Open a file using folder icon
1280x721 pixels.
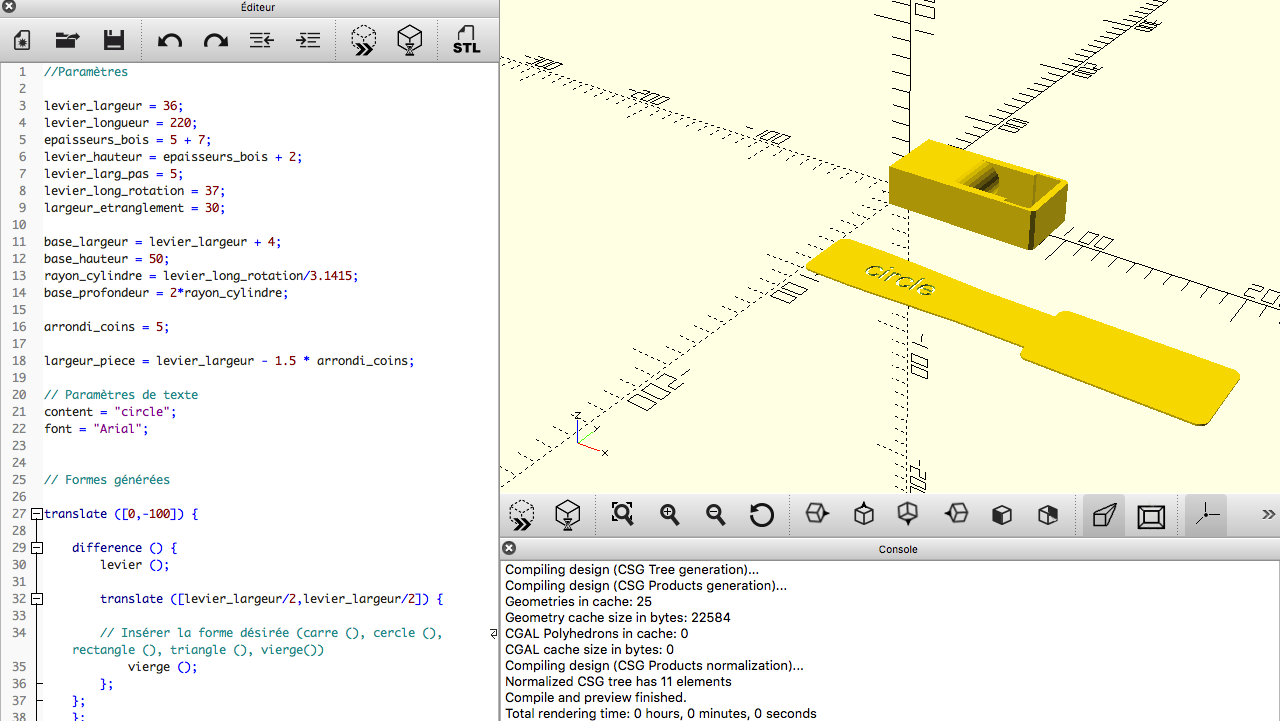(67, 41)
